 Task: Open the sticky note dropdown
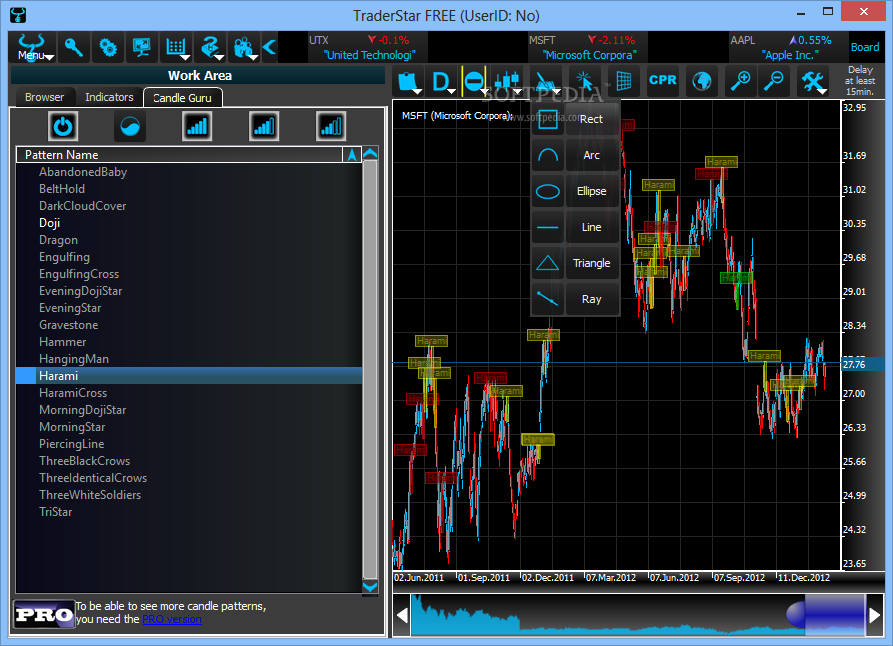tap(409, 81)
